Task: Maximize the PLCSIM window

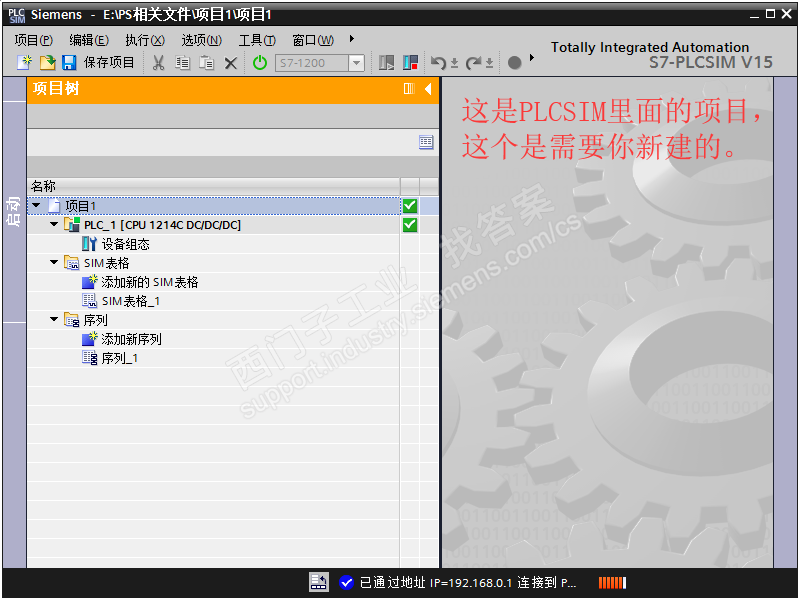Action: click(770, 14)
